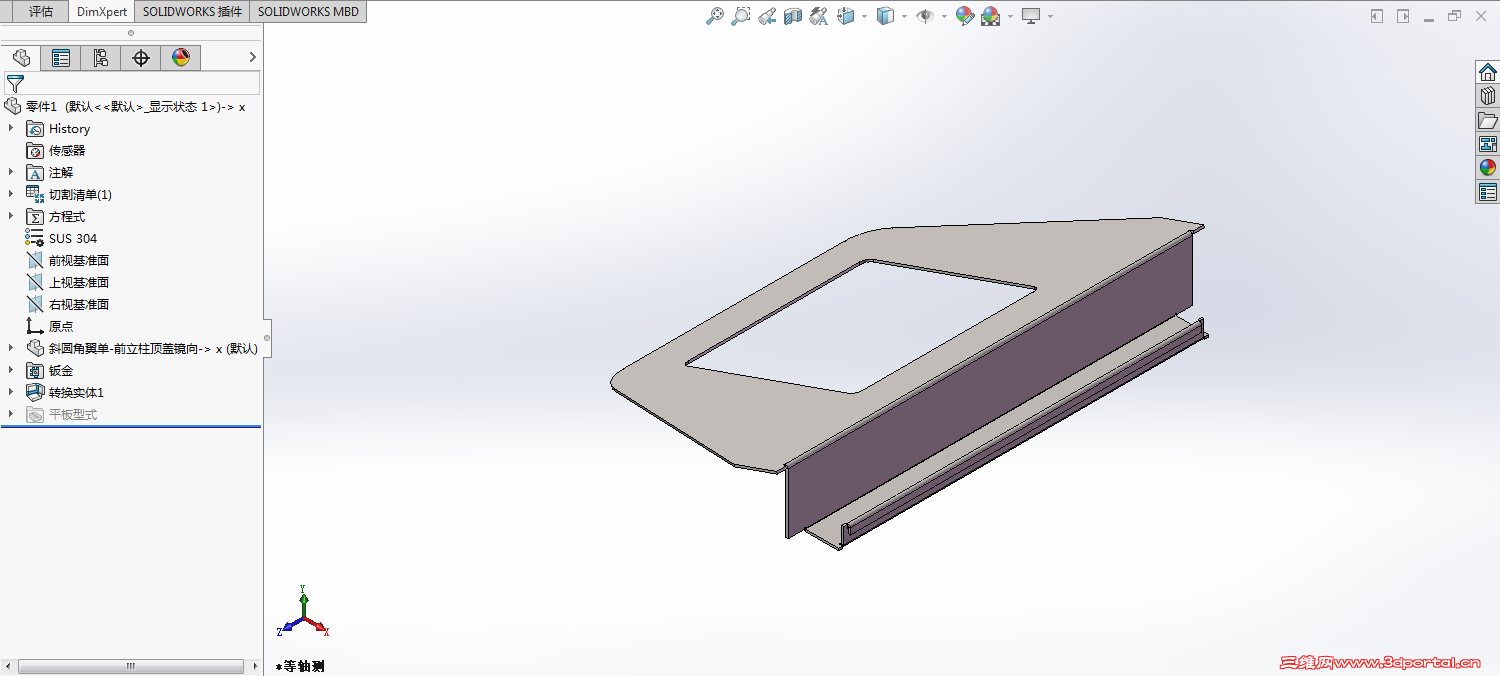
Task: Expand the 方程式 equations node
Action: click(11, 216)
